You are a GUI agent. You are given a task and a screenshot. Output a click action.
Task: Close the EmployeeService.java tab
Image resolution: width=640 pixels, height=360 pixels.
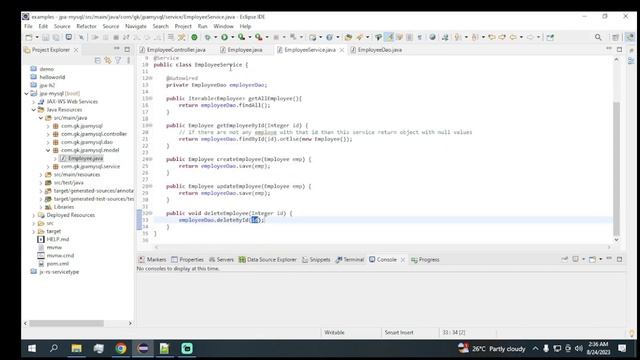(342, 50)
